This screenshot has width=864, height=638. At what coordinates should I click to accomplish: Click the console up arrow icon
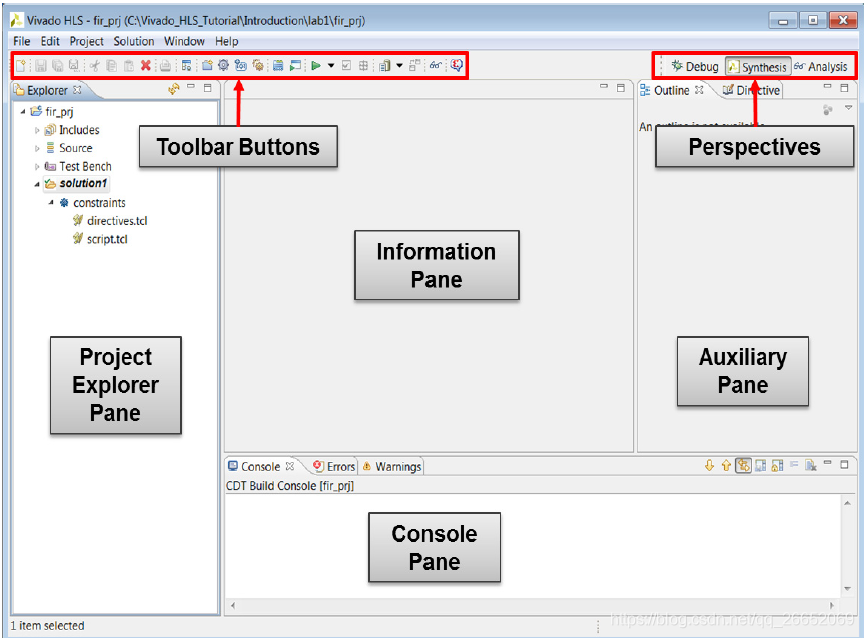[x=726, y=466]
